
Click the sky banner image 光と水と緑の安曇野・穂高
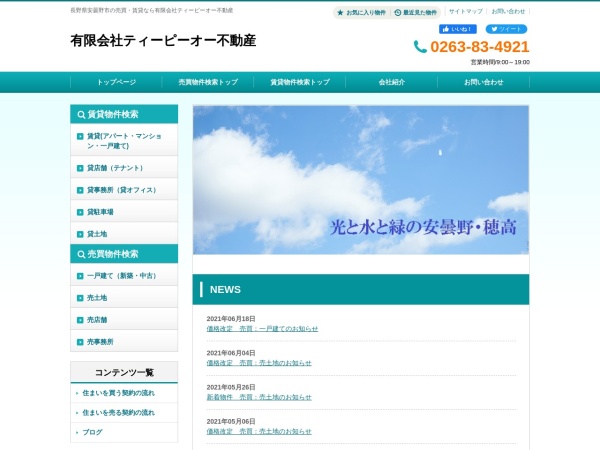pyautogui.click(x=361, y=180)
